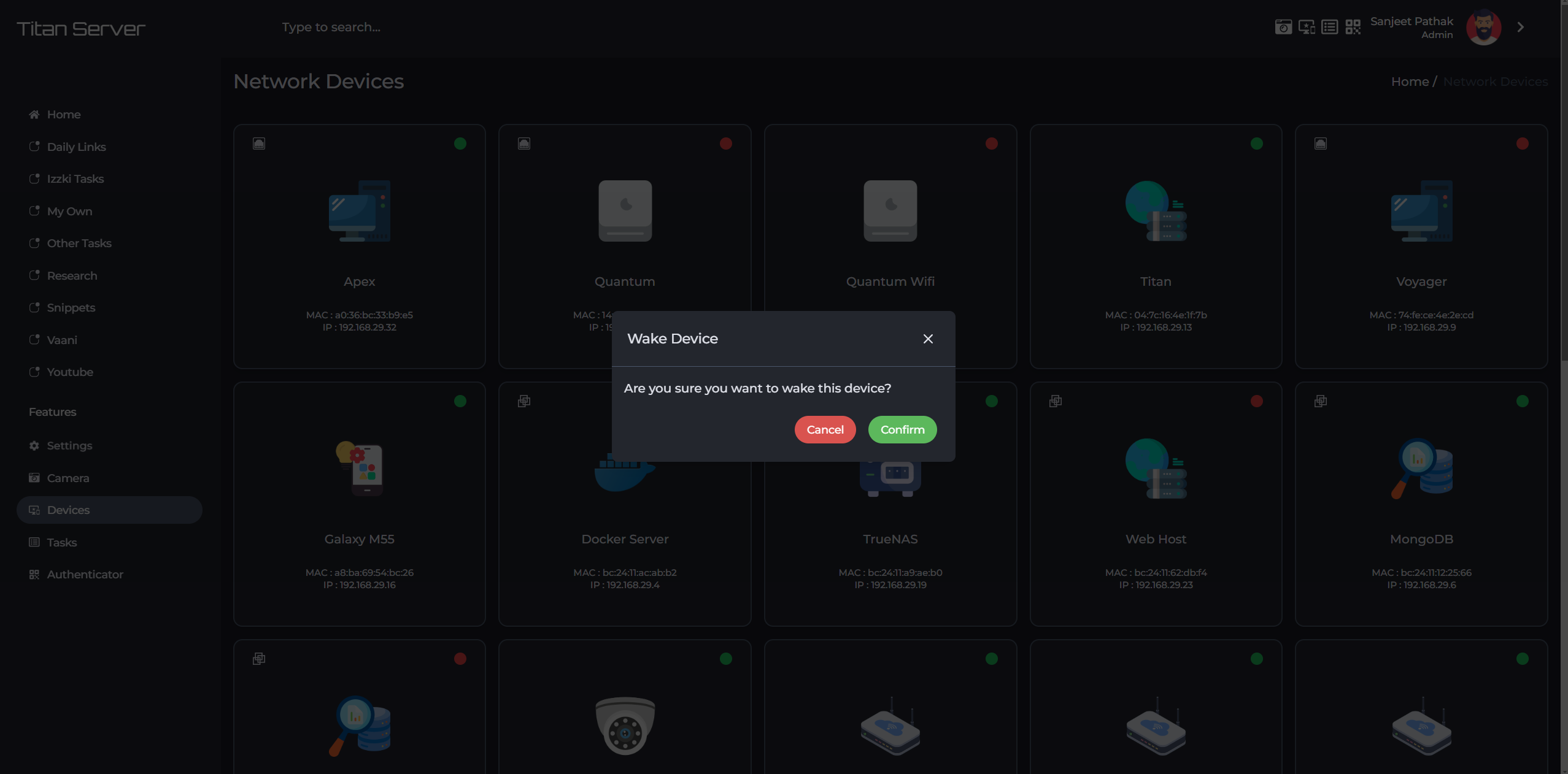
Task: Click the Apex device icon
Action: point(359,211)
